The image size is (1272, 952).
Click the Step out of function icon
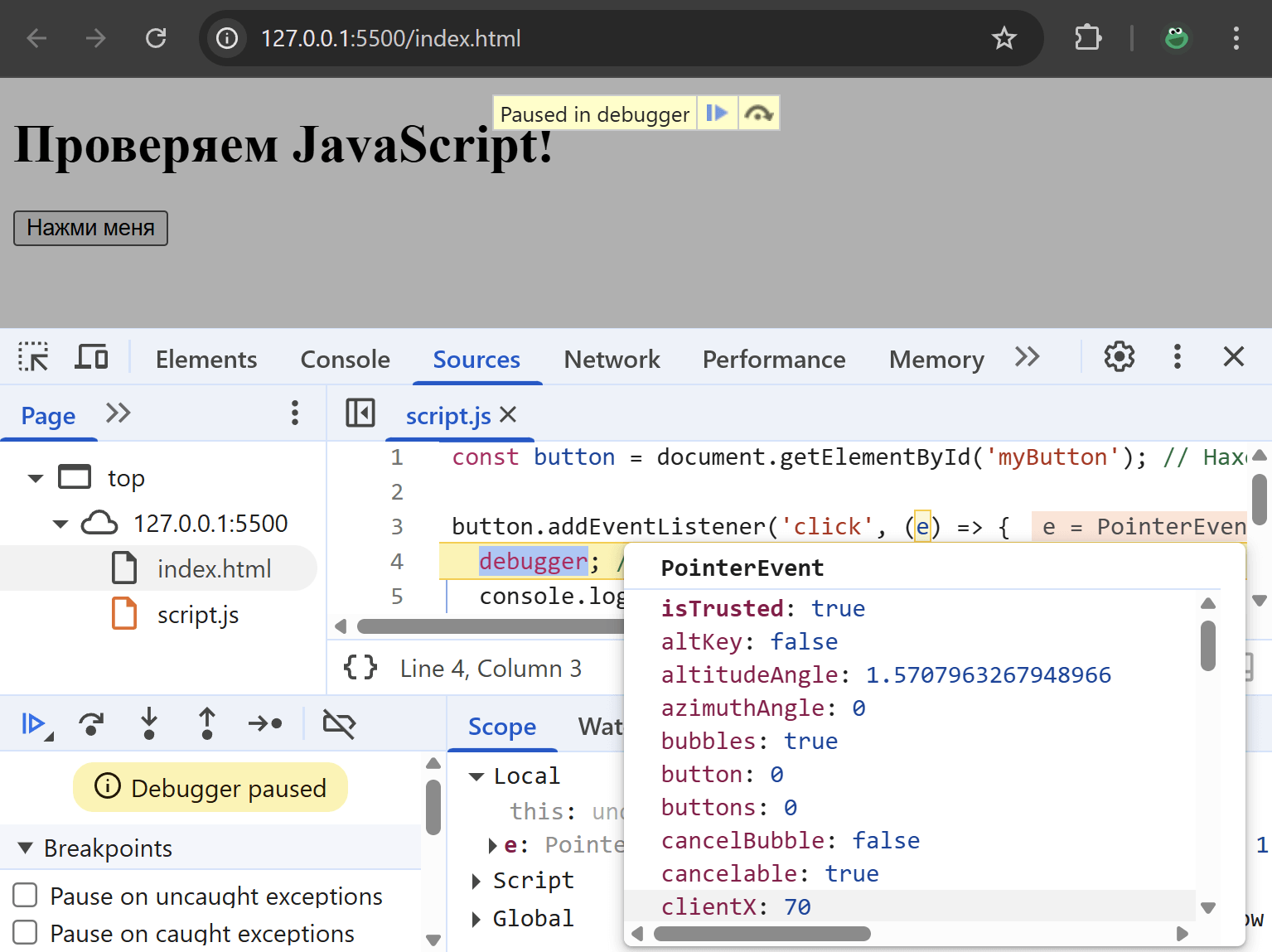point(207,724)
